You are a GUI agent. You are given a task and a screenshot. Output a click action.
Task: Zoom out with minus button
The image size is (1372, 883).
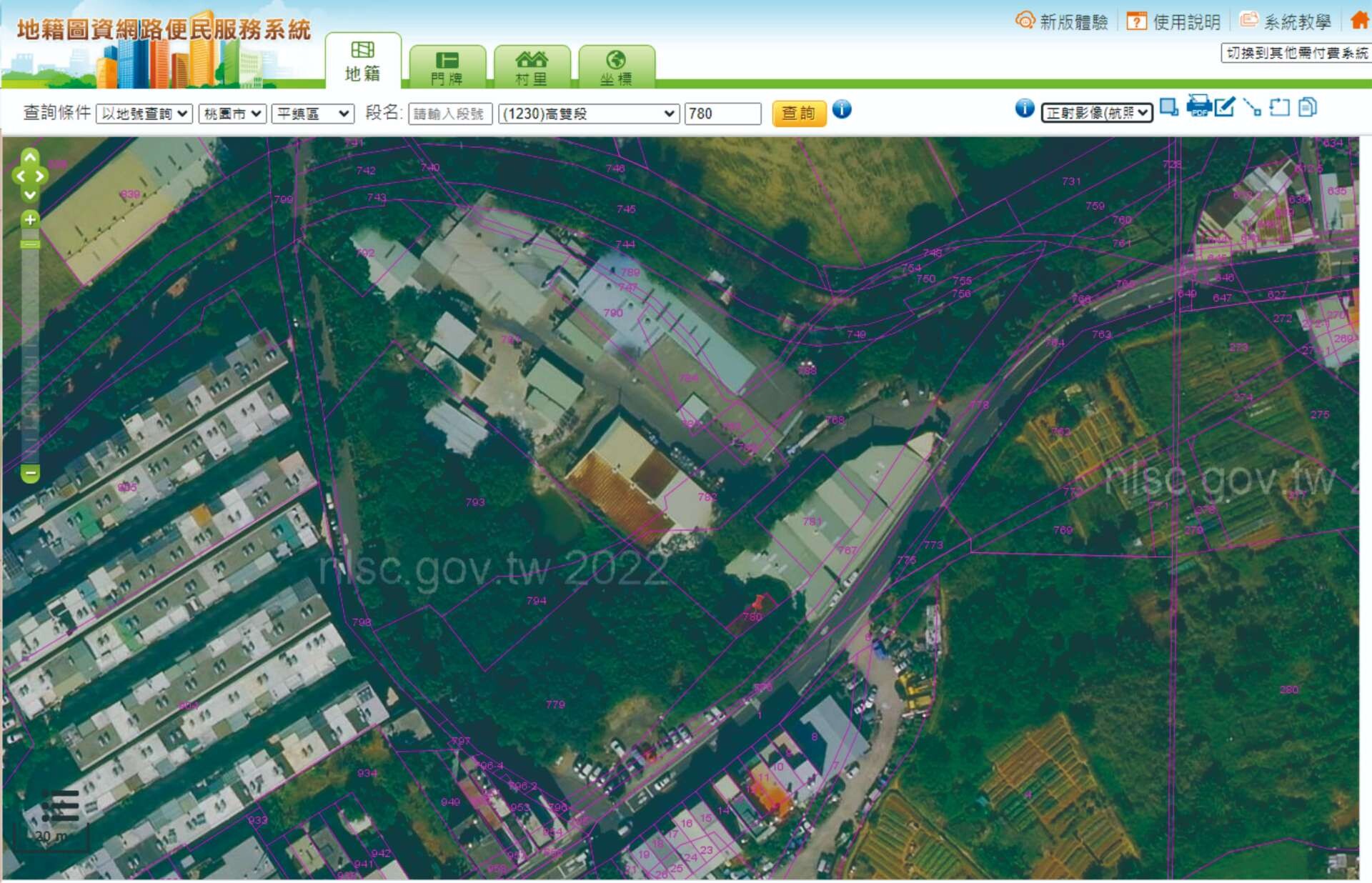[30, 473]
